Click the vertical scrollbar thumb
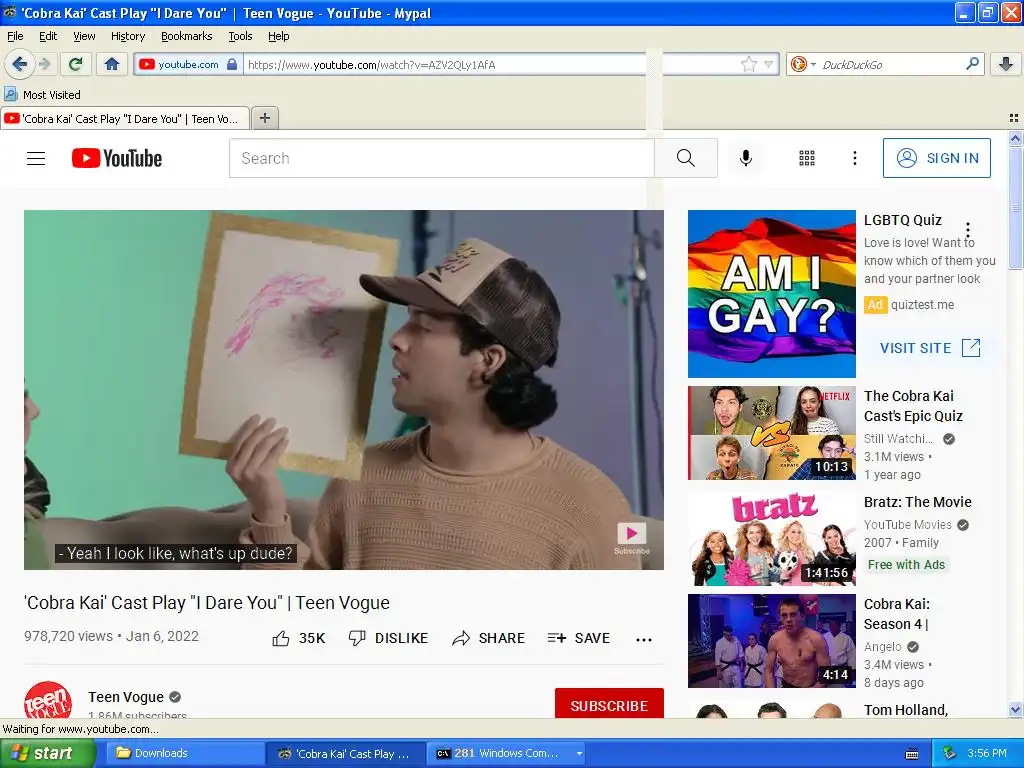 coord(1015,208)
